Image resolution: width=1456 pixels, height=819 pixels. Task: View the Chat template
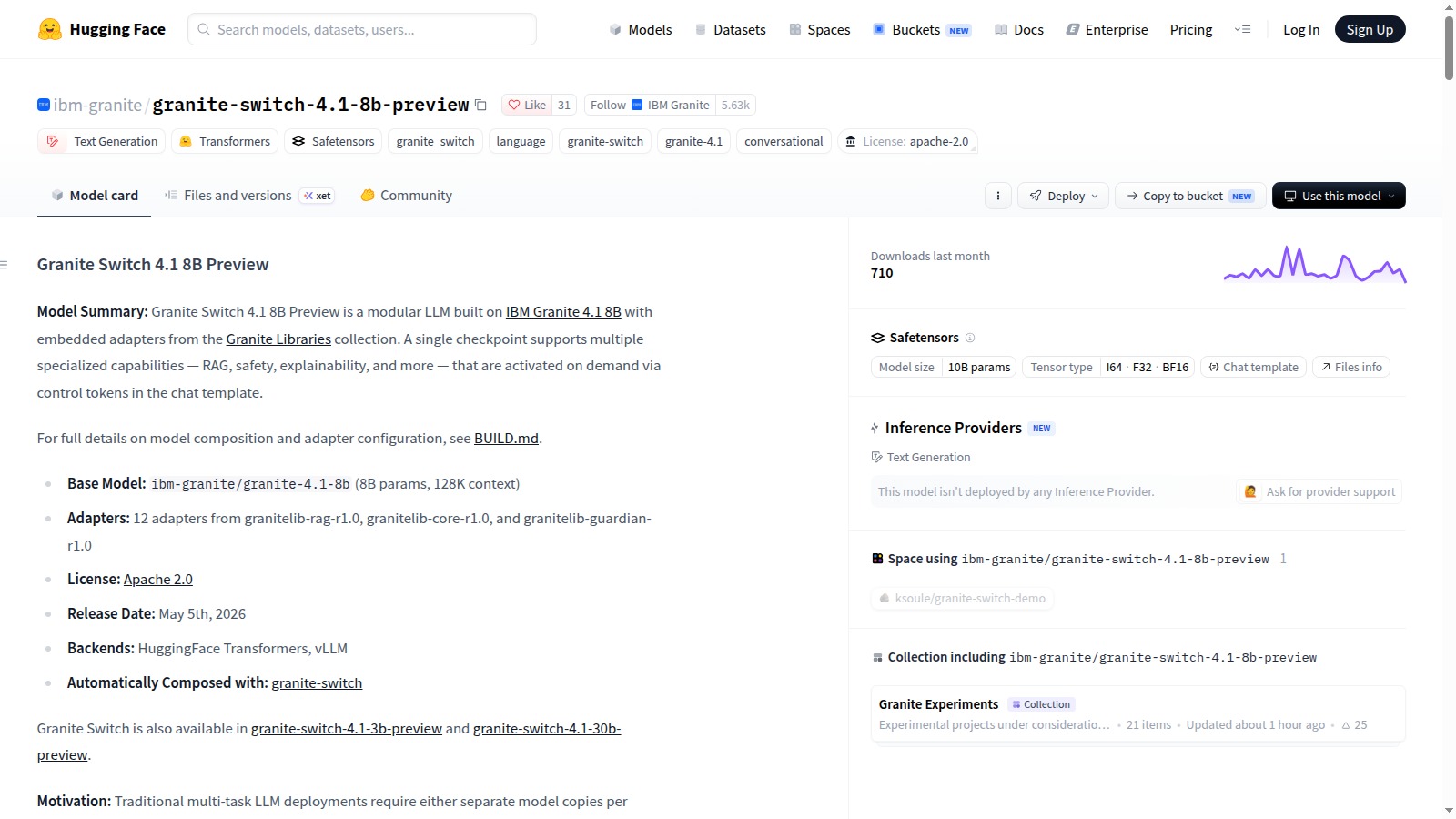1254,368
